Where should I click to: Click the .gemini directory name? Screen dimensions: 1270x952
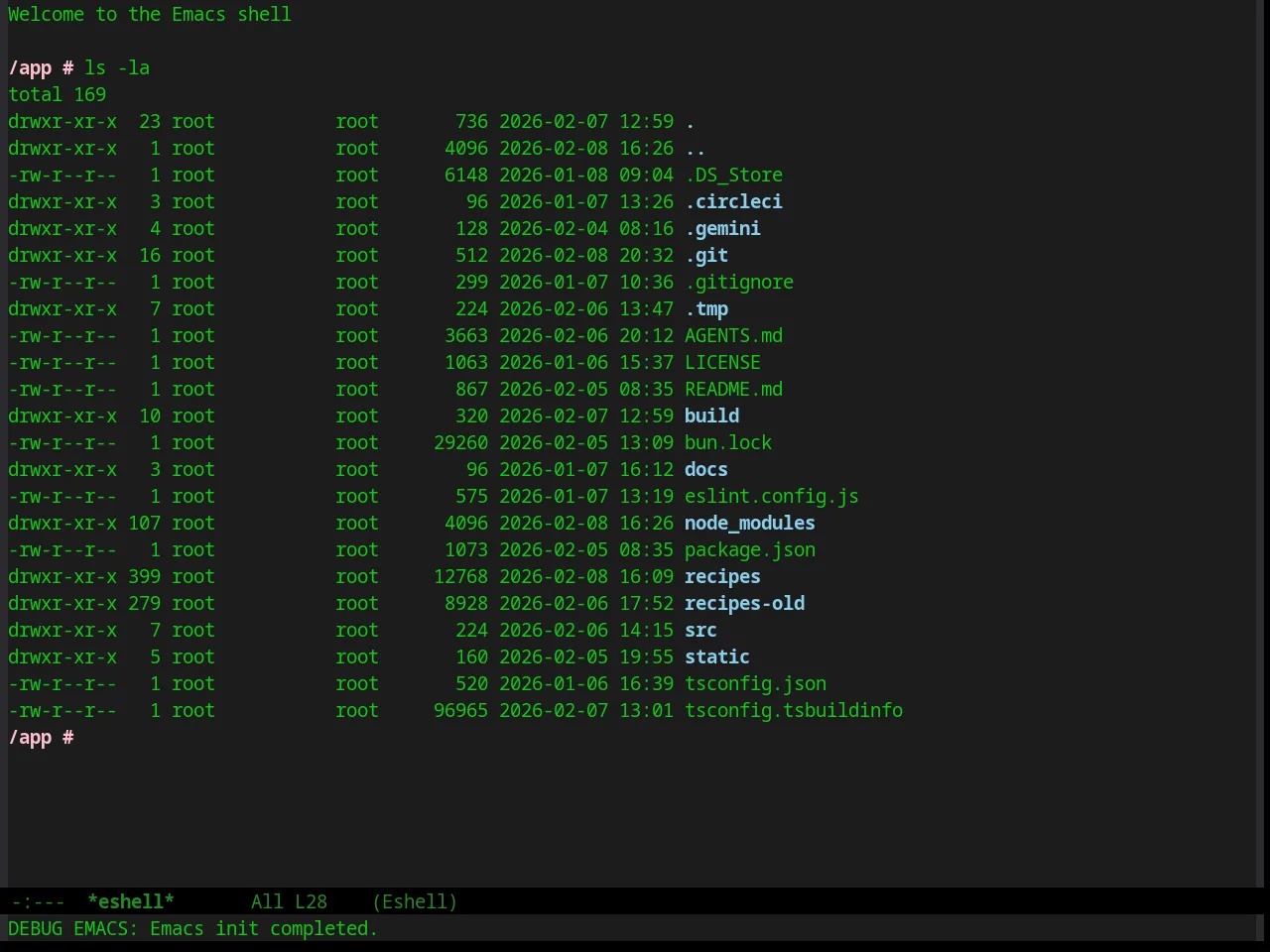[722, 229]
